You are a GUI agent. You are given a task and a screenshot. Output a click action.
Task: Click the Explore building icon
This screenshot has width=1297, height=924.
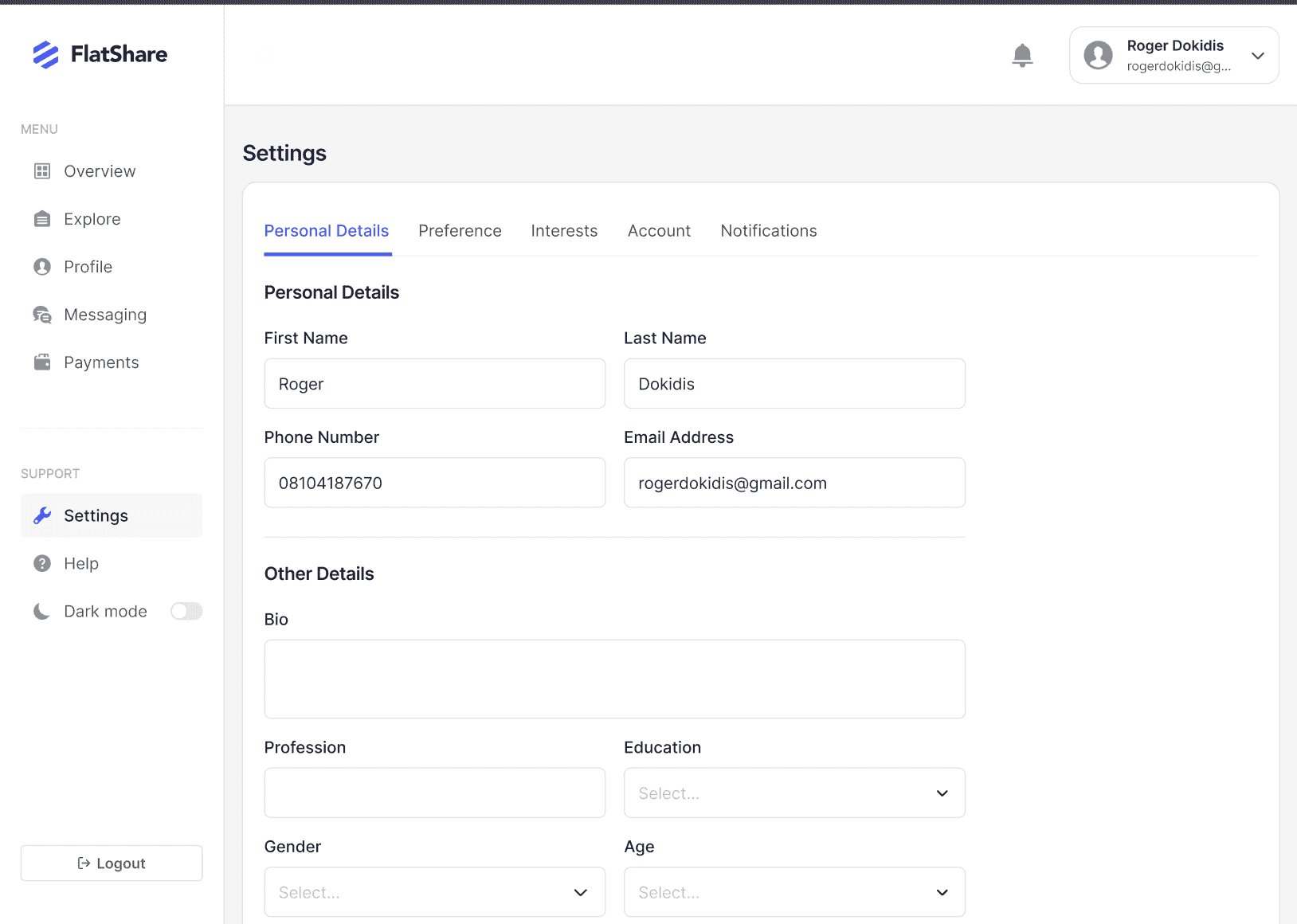tap(42, 219)
